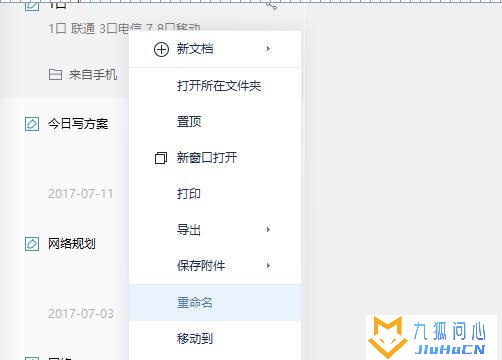The image size is (502, 360).
Task: Click the folder icon beside 来自手机
Action: tap(55, 75)
